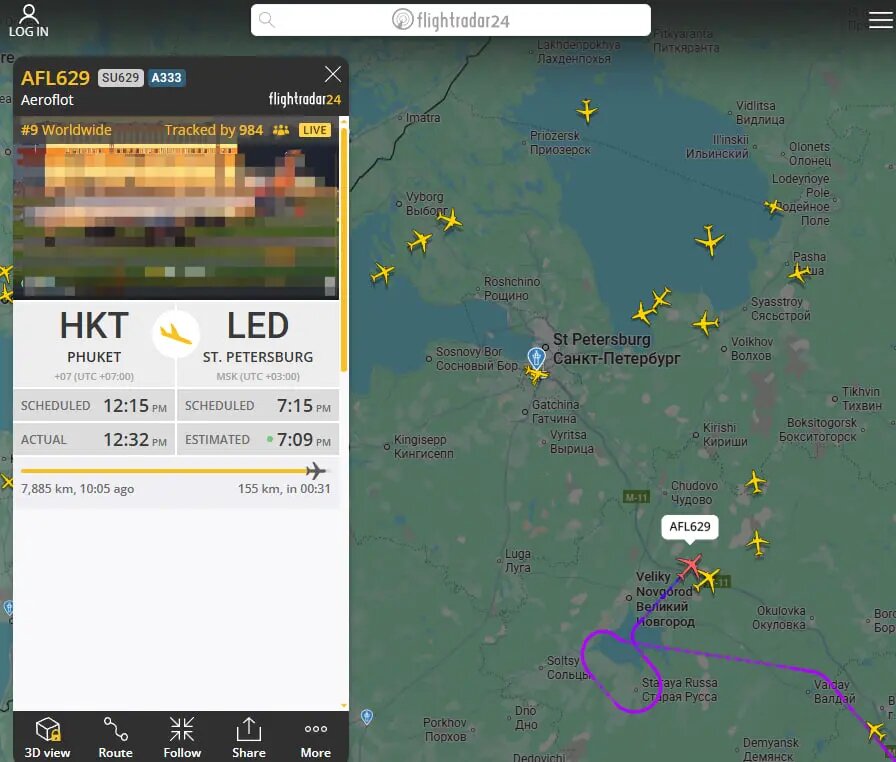The width and height of the screenshot is (896, 762).
Task: Click the yellow departure plane icon between HKT and LED
Action: tap(176, 334)
